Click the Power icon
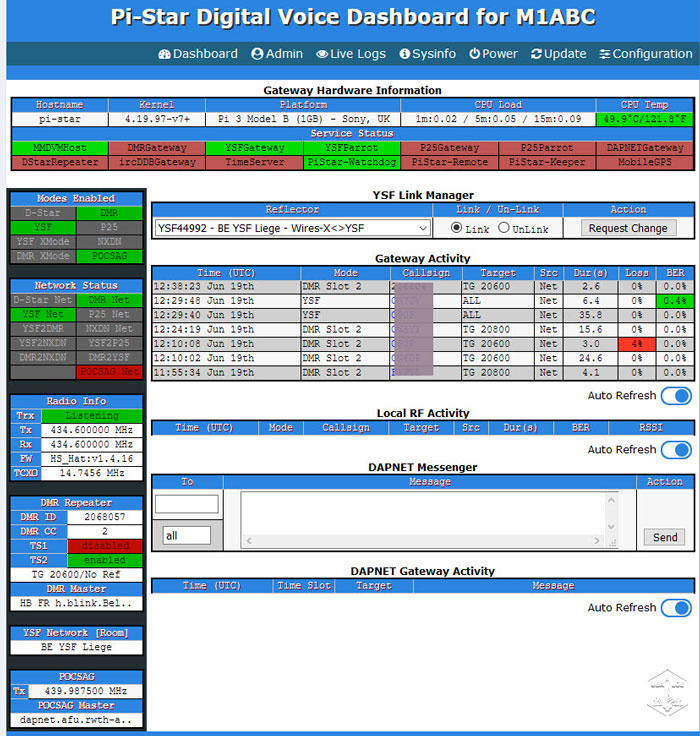 click(x=475, y=54)
